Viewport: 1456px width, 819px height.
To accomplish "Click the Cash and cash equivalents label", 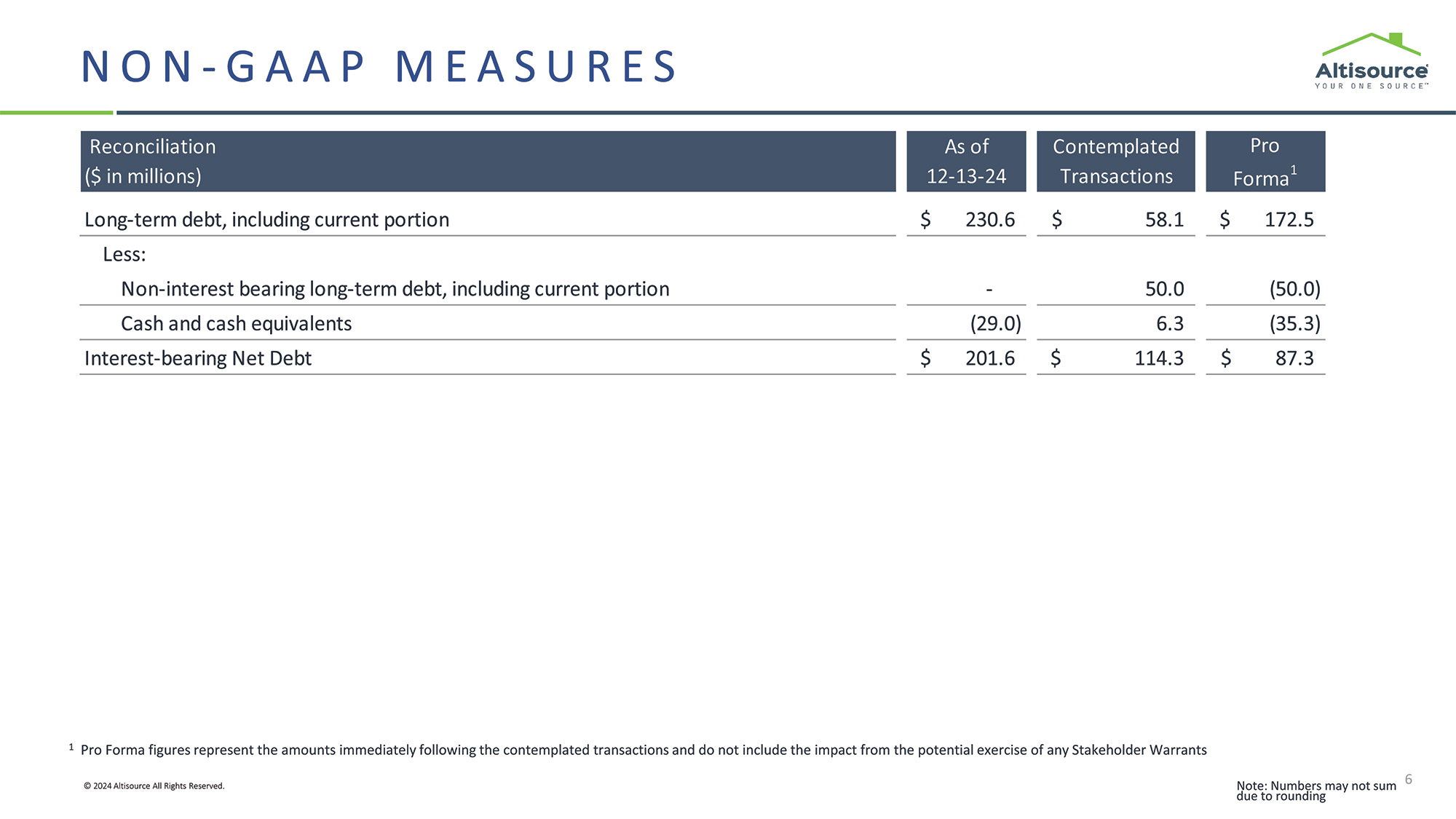I will tap(236, 324).
